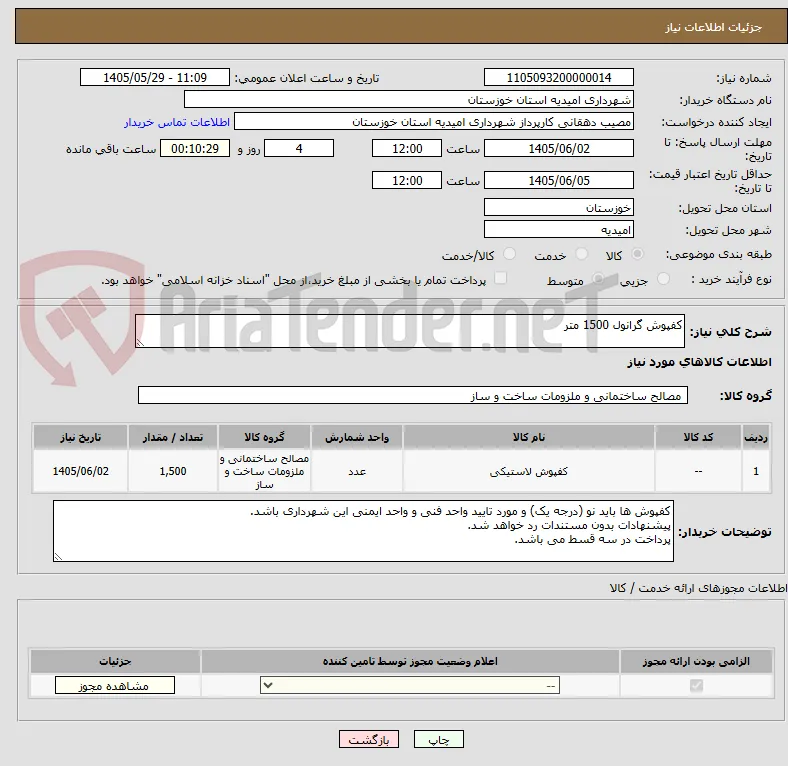Click the تعداد / مقدار column header

[x=173, y=437]
